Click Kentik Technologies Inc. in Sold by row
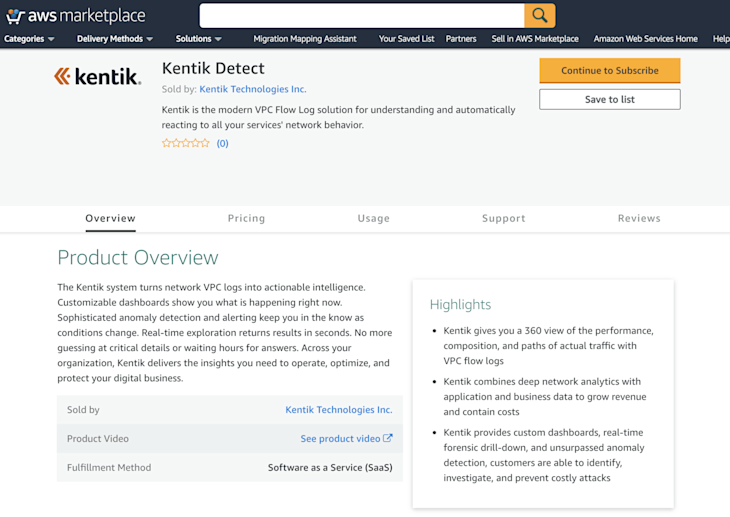The image size is (730, 517). click(338, 409)
